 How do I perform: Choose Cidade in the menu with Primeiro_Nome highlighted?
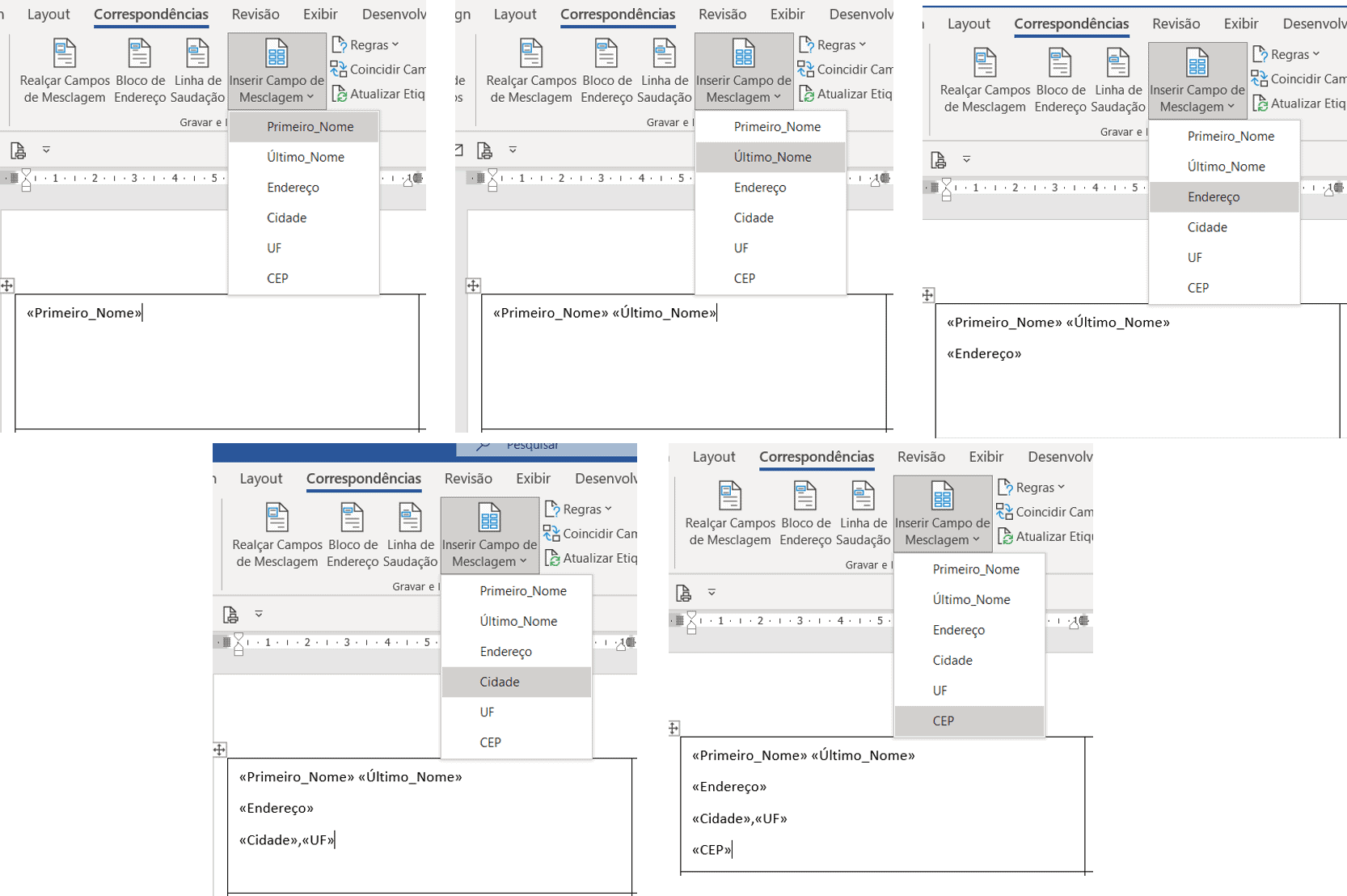tap(304, 218)
